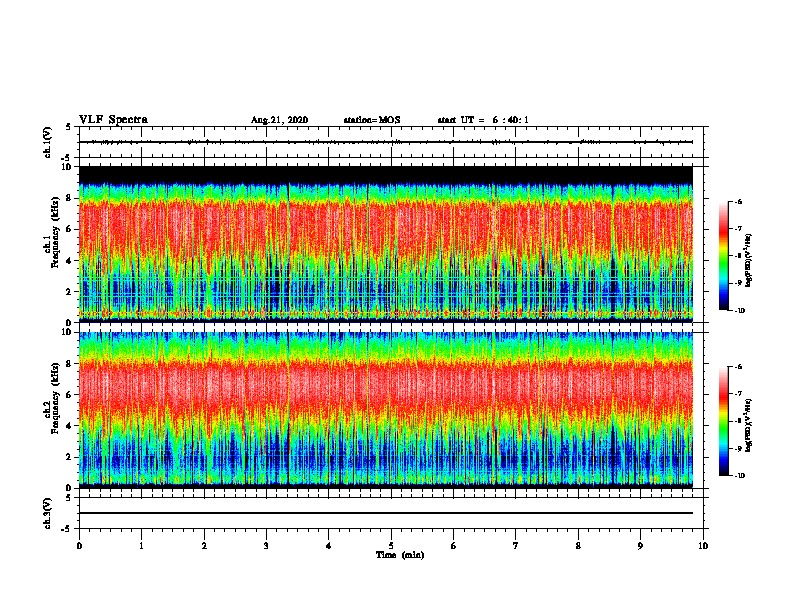Click the ch.1 waveform trace panel
792x612 pixels.
391,142
